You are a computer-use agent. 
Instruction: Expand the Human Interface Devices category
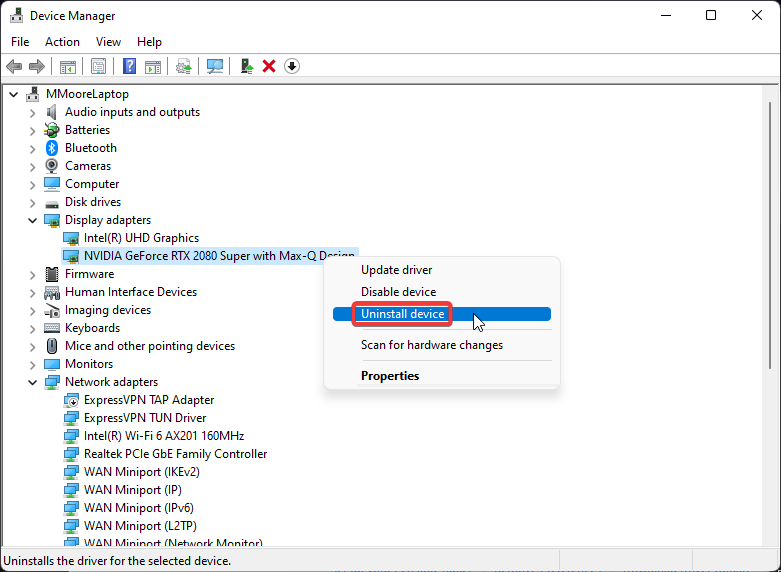pyautogui.click(x=32, y=292)
